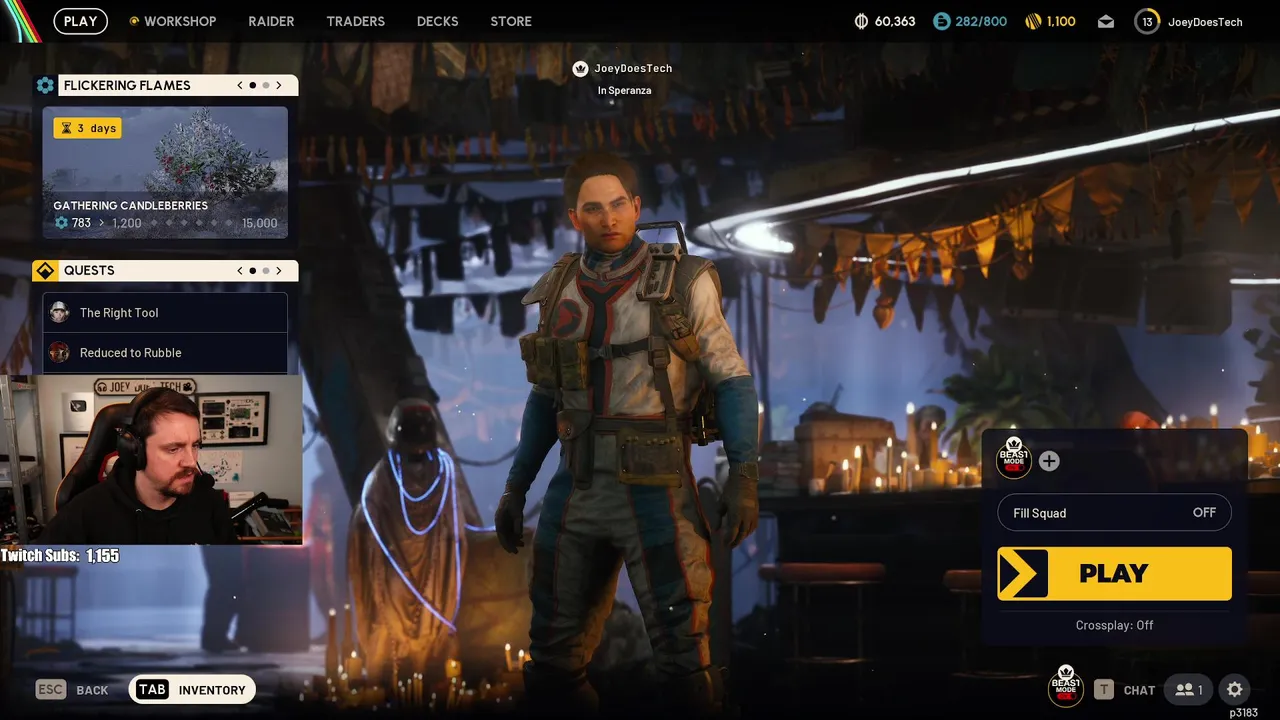The image size is (1280, 720).
Task: Click the blue token icon beside 282/800
Action: (x=941, y=21)
